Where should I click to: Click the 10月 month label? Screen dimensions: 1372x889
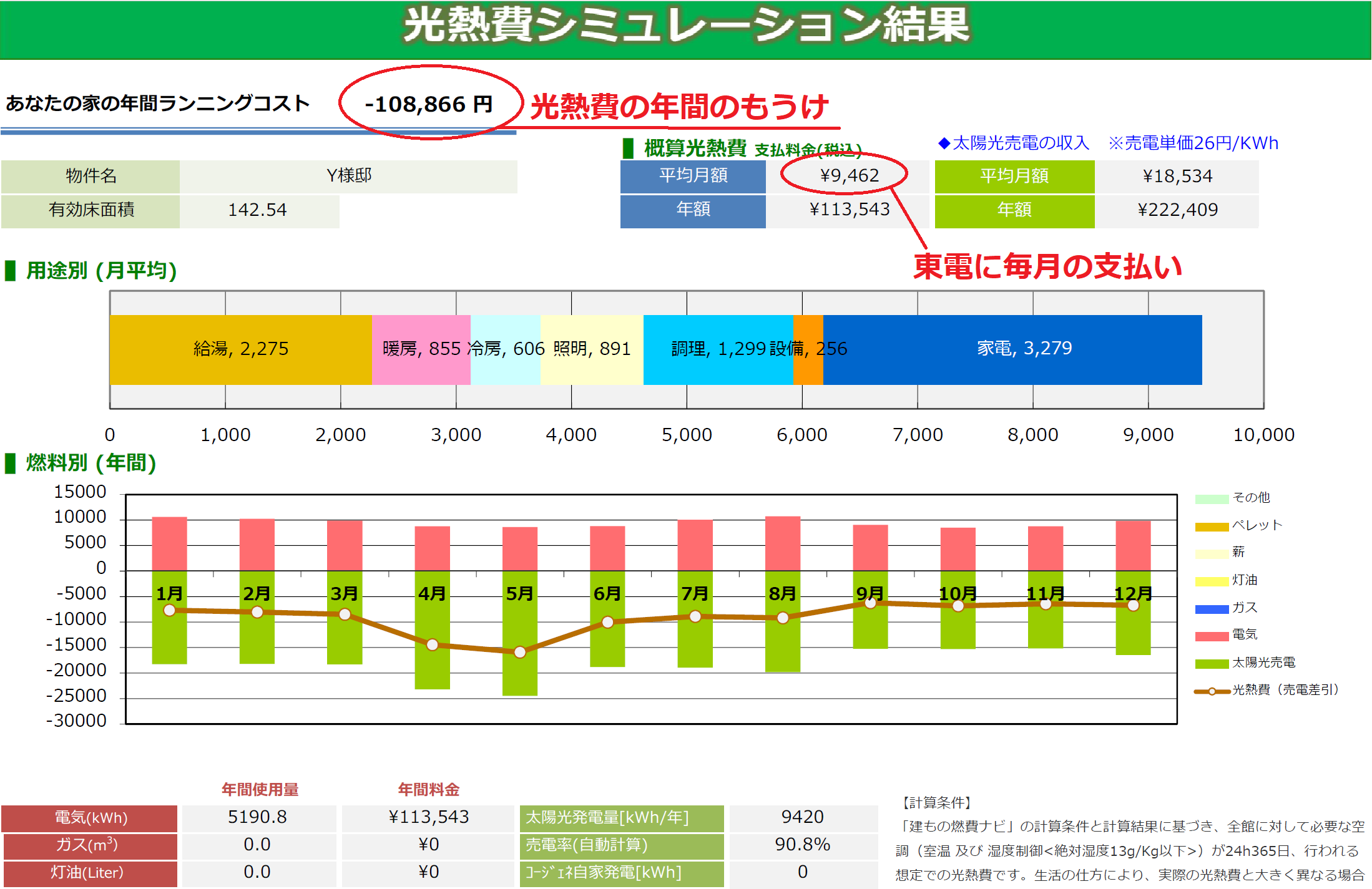(958, 593)
